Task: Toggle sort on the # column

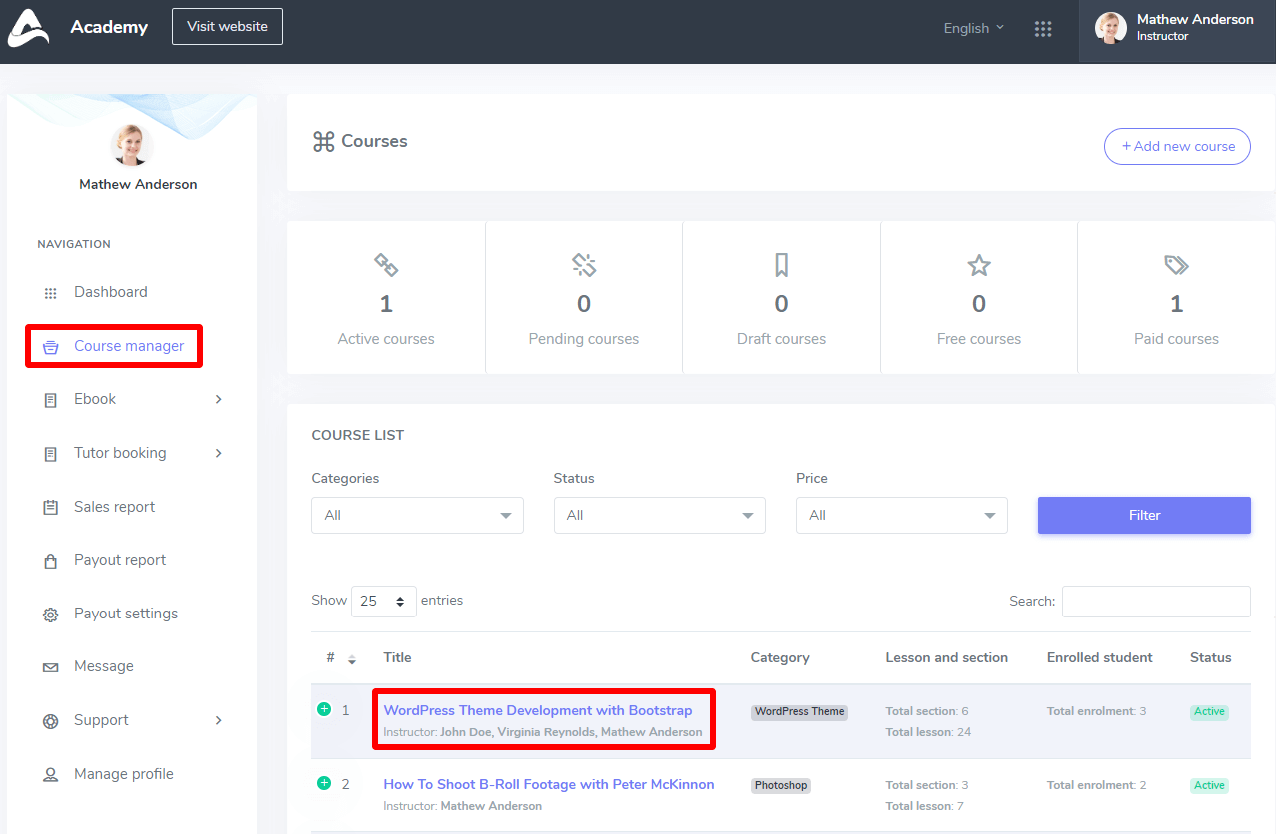Action: tap(351, 659)
